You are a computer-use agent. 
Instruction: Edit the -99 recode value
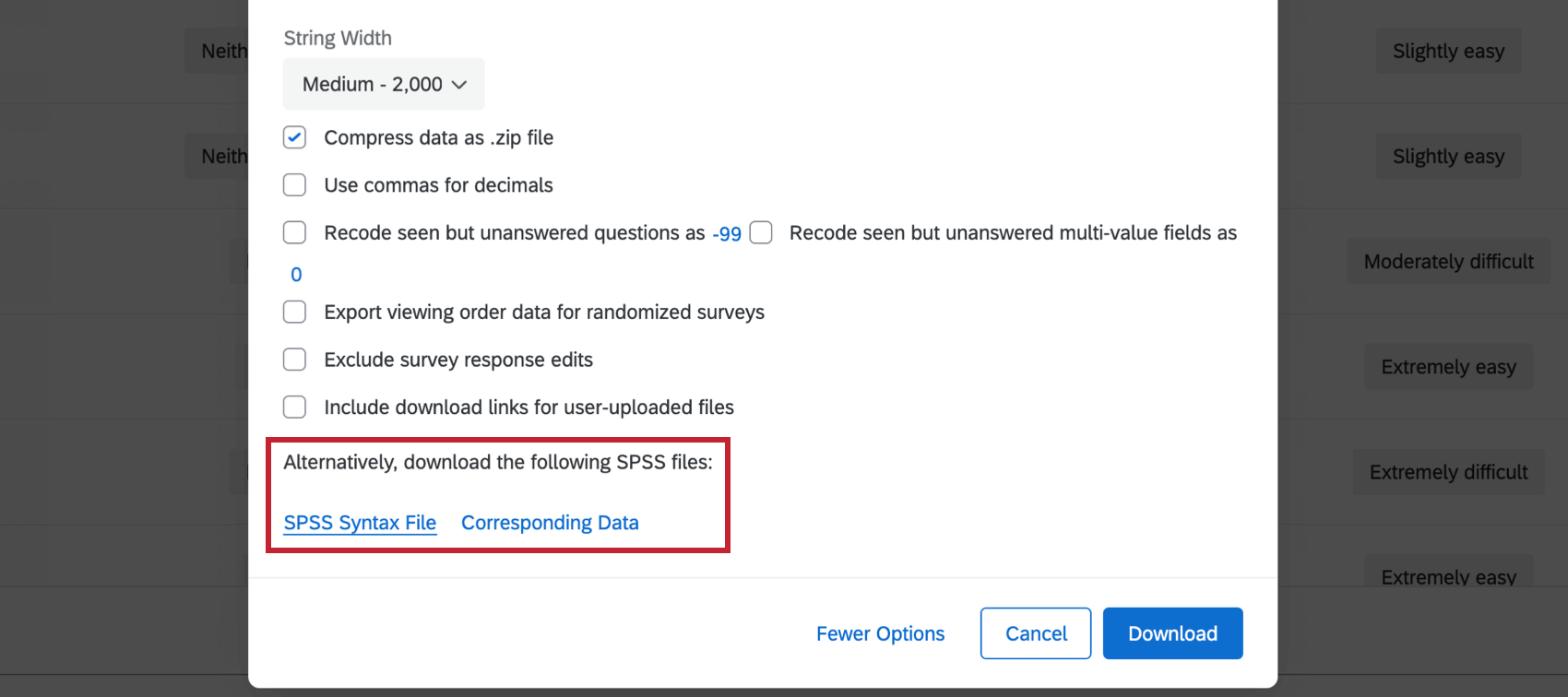pos(728,233)
